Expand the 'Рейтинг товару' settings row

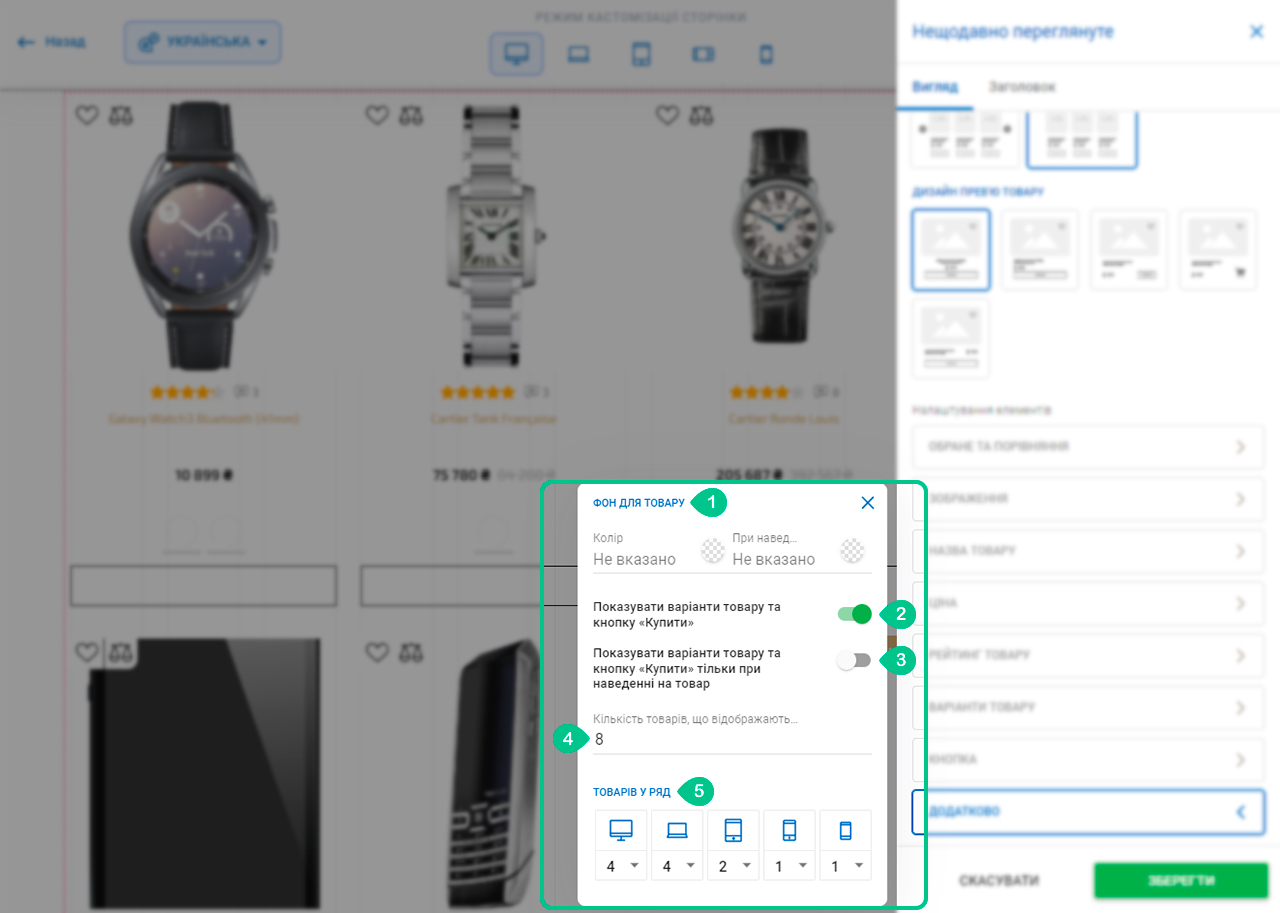point(1088,655)
